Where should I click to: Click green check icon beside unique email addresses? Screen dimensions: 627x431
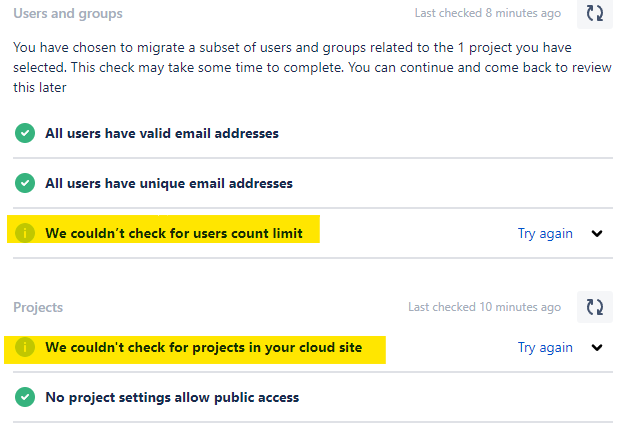point(25,183)
